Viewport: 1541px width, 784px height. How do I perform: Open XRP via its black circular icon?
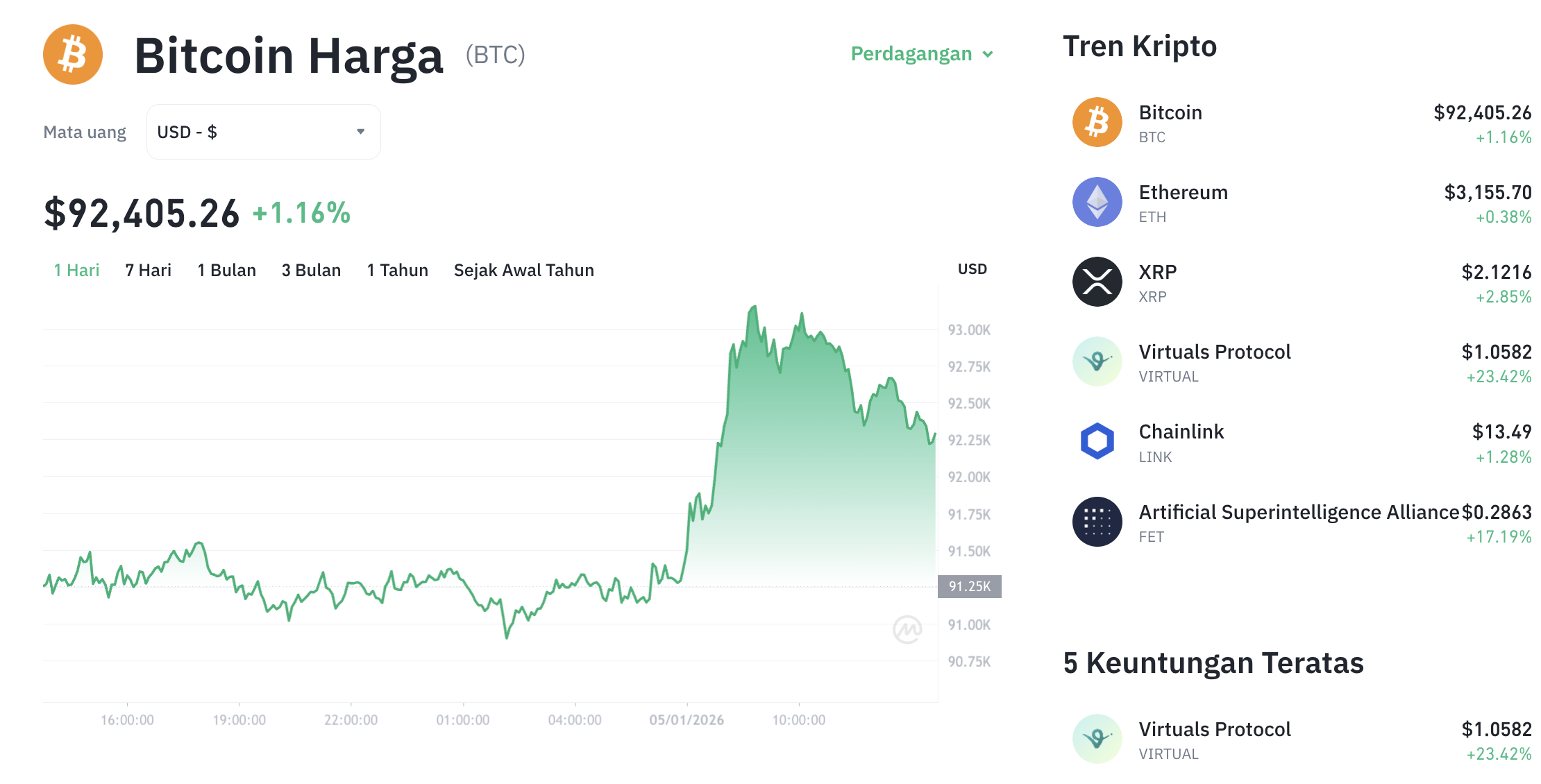coord(1097,282)
